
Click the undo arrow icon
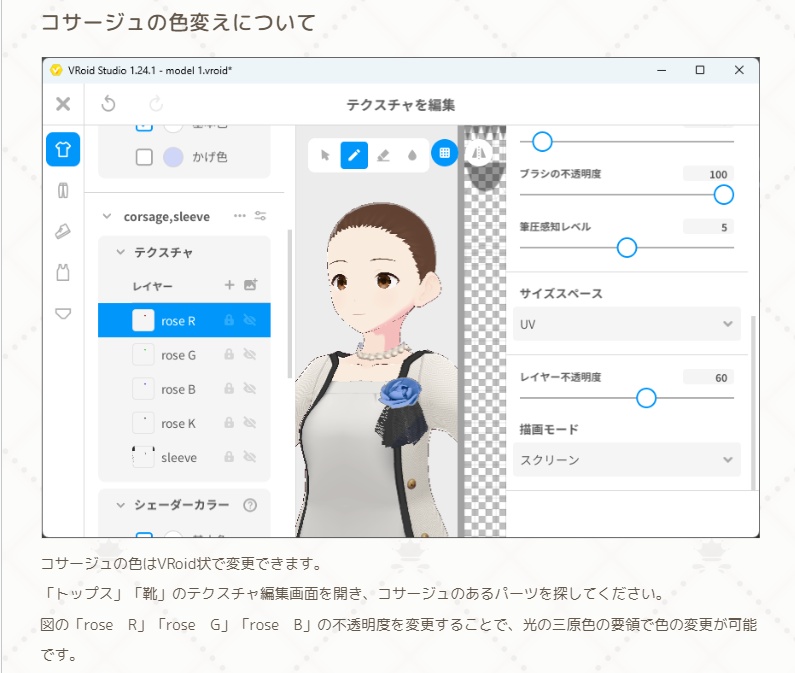coord(109,104)
